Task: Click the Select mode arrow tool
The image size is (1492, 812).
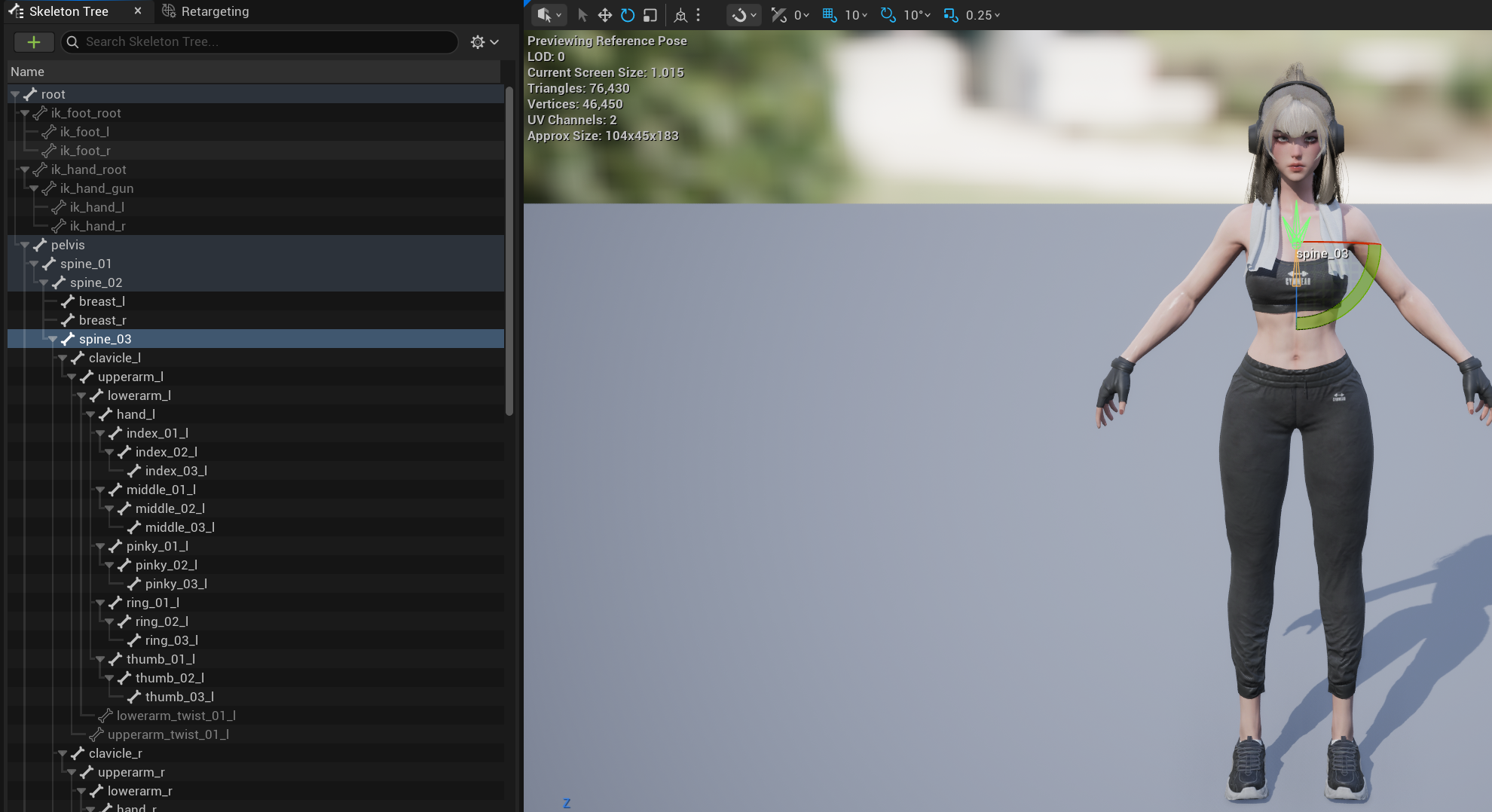Action: [x=582, y=15]
